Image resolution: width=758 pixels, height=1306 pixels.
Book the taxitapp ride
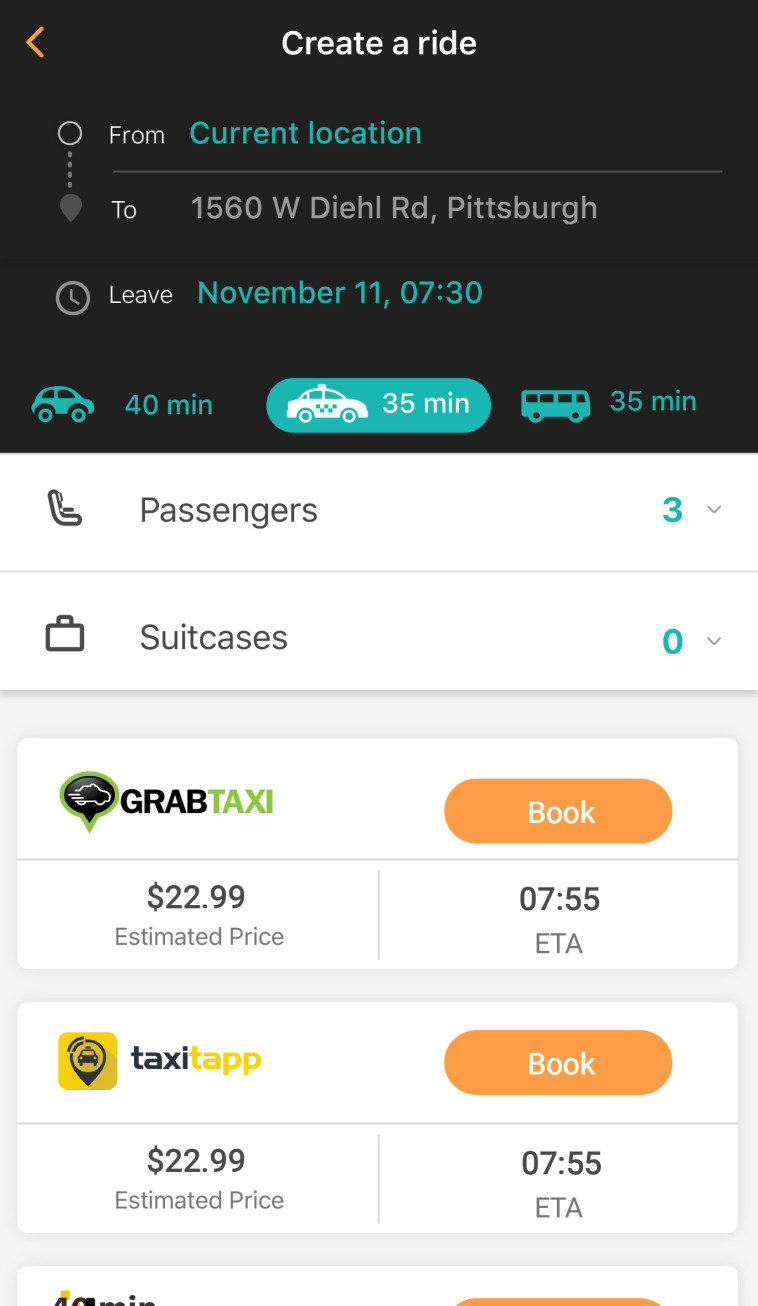[x=558, y=1063]
